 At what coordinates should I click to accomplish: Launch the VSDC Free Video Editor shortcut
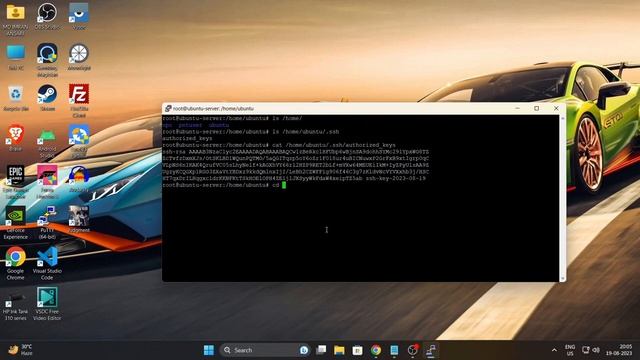tap(47, 304)
